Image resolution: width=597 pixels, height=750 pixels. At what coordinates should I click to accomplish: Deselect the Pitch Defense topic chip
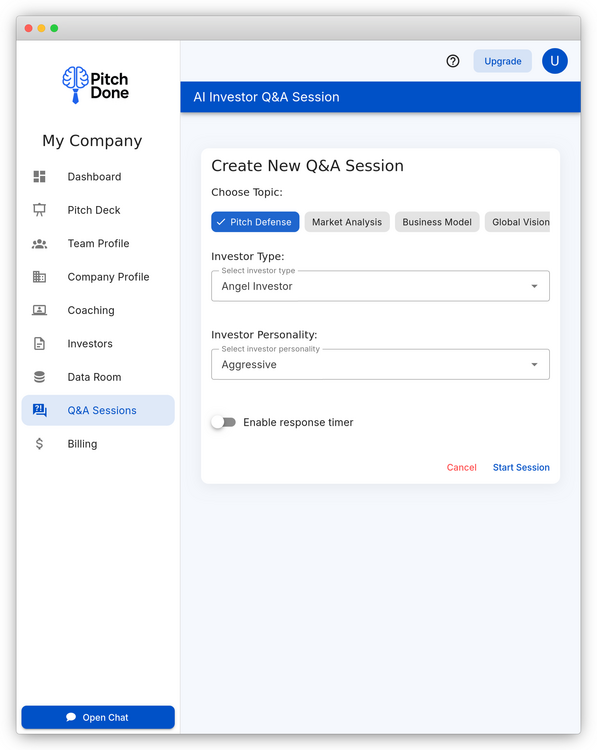255,222
